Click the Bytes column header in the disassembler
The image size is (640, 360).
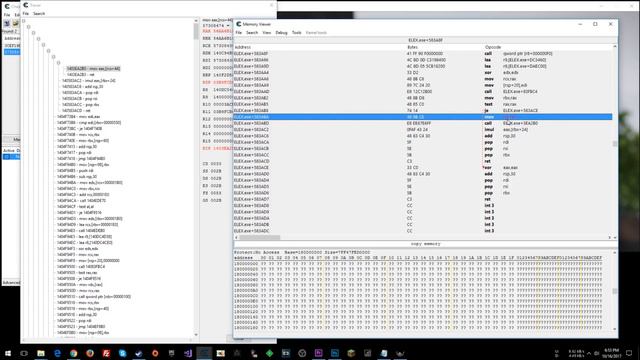[412, 47]
